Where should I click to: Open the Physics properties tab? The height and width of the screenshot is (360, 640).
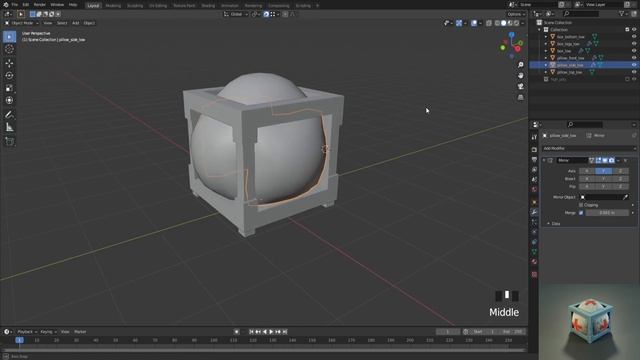tap(534, 232)
